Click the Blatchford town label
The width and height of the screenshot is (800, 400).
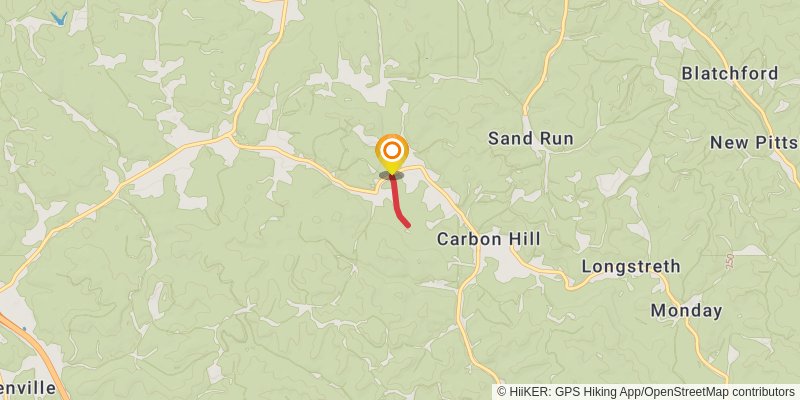pyautogui.click(x=730, y=73)
